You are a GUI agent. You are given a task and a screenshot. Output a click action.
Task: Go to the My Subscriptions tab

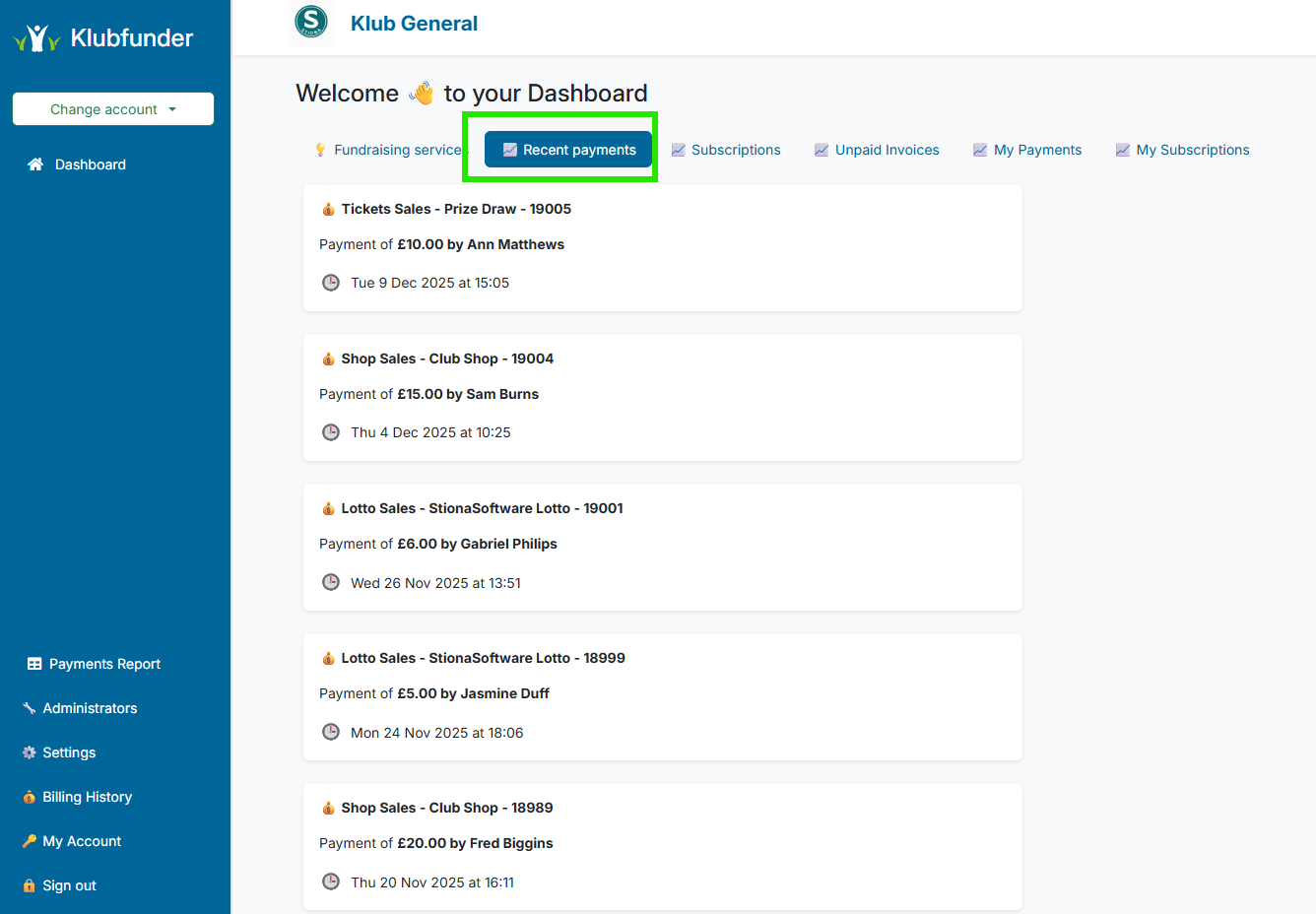1182,150
